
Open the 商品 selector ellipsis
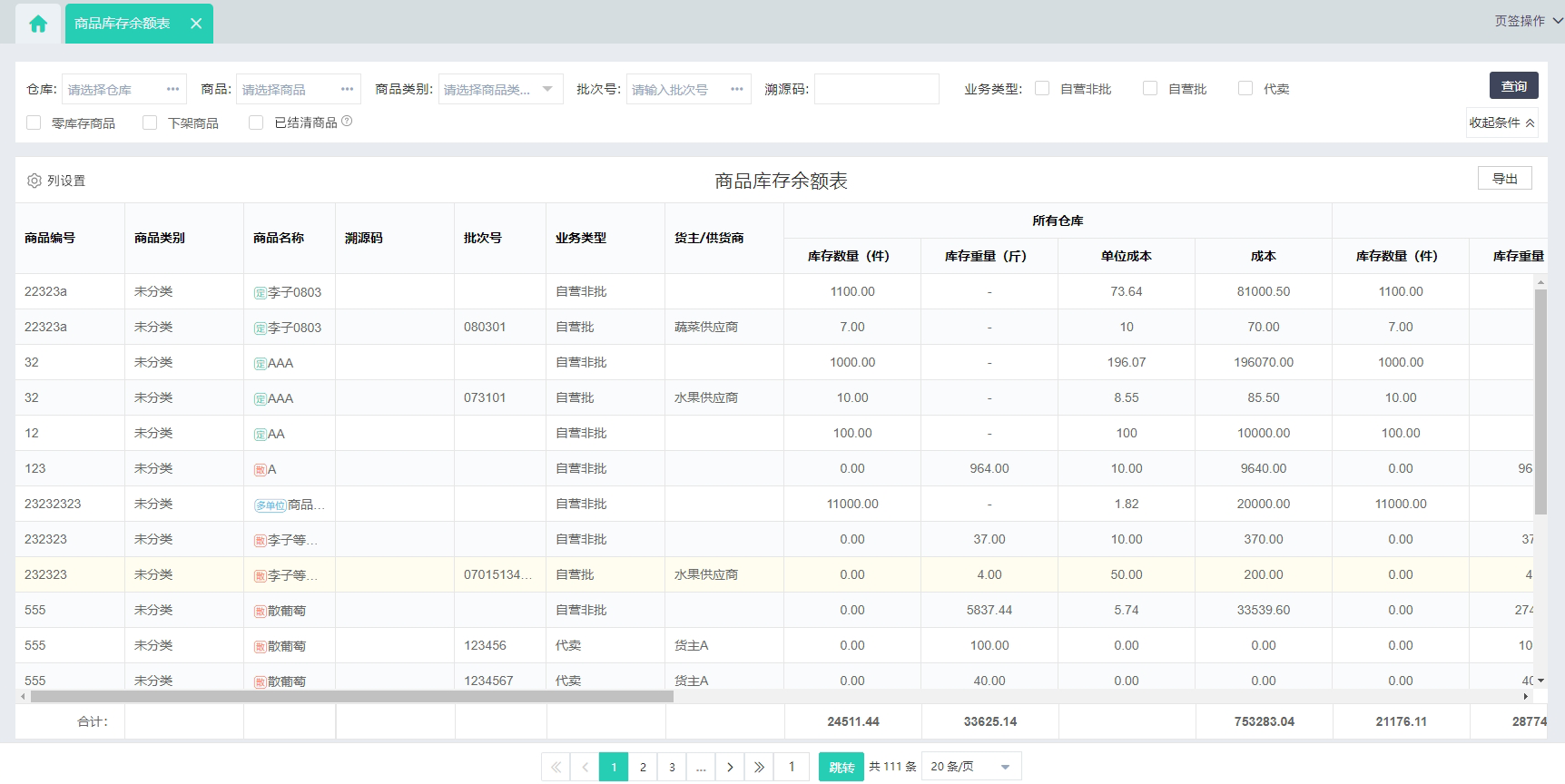pyautogui.click(x=347, y=89)
